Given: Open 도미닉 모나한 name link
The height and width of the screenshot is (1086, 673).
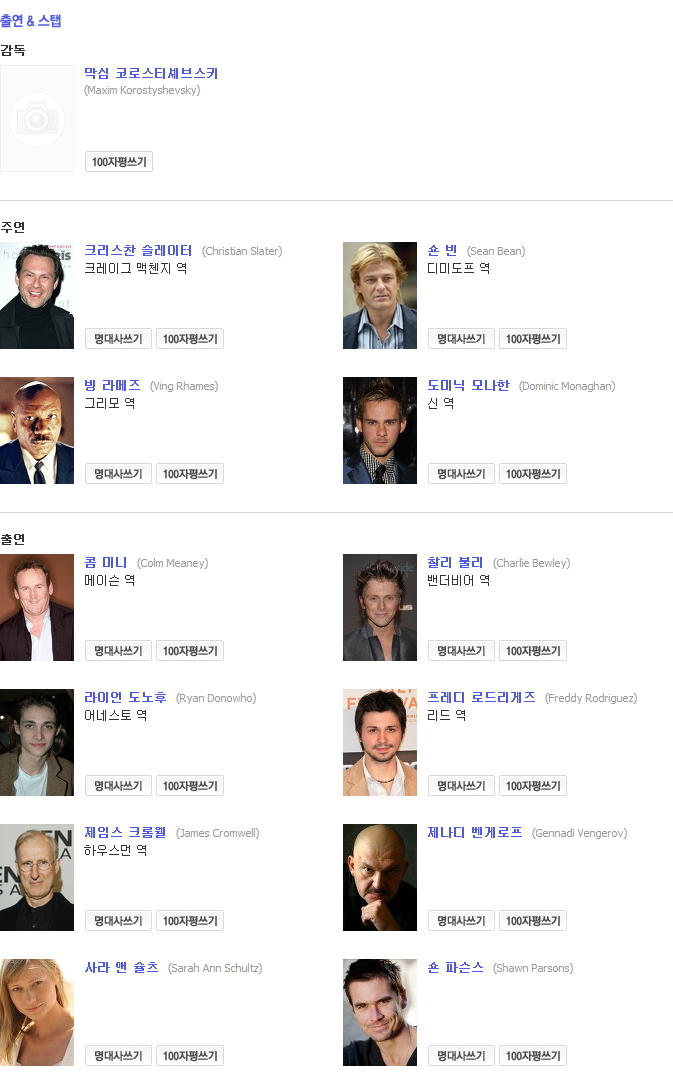Looking at the screenshot, I should [468, 385].
